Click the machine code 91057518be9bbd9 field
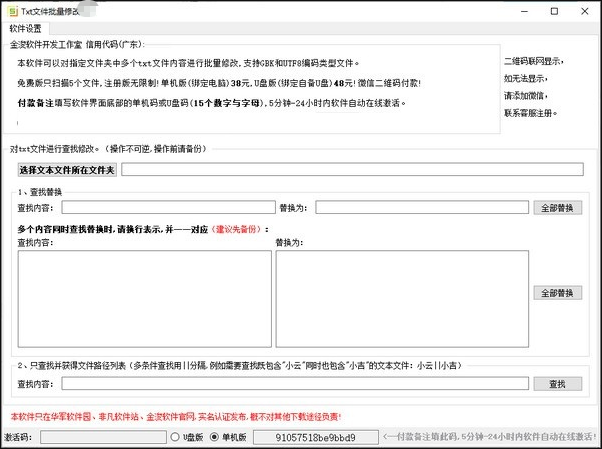This screenshot has height=449, width=602. click(316, 437)
